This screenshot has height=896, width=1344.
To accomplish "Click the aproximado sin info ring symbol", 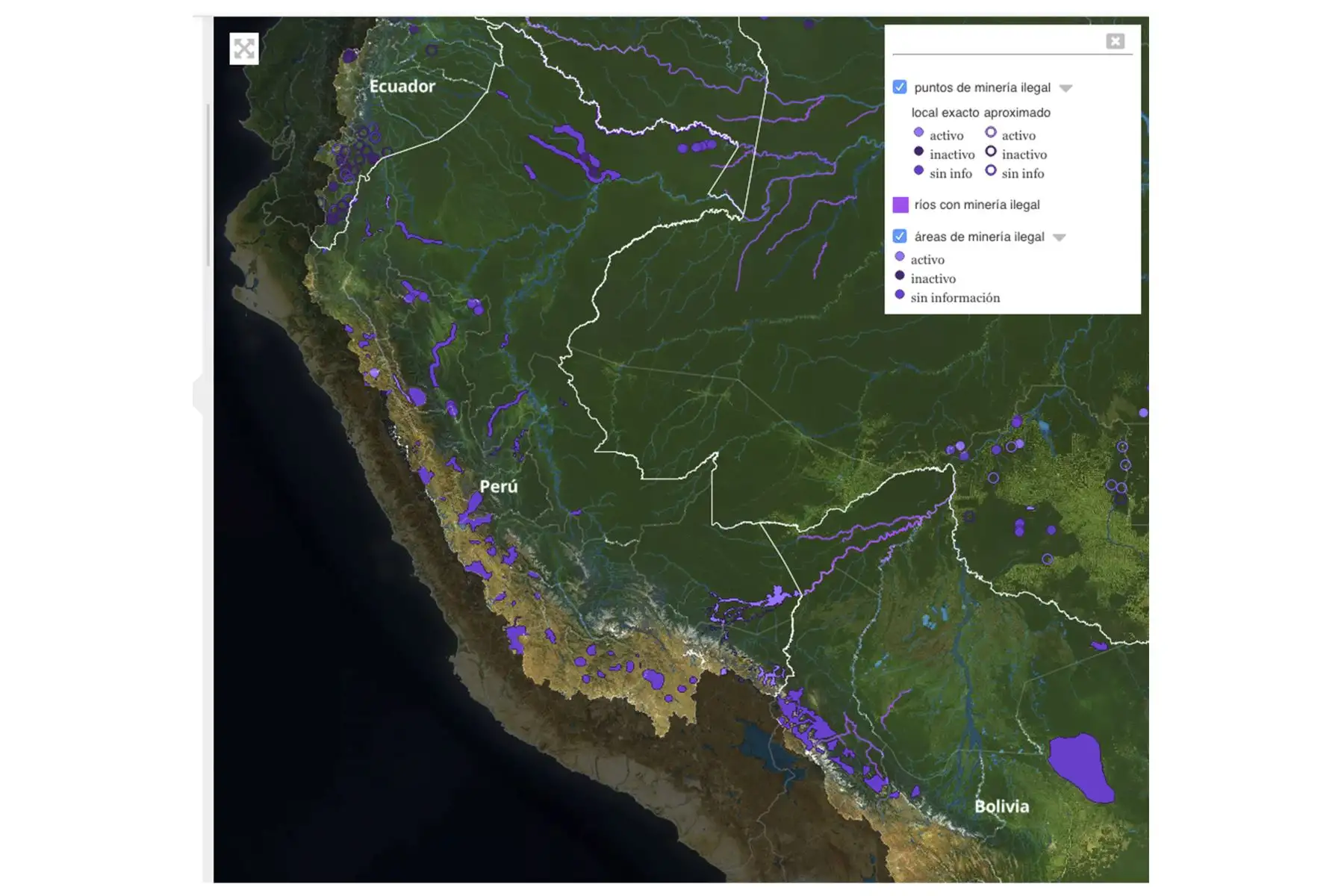I will tap(991, 170).
